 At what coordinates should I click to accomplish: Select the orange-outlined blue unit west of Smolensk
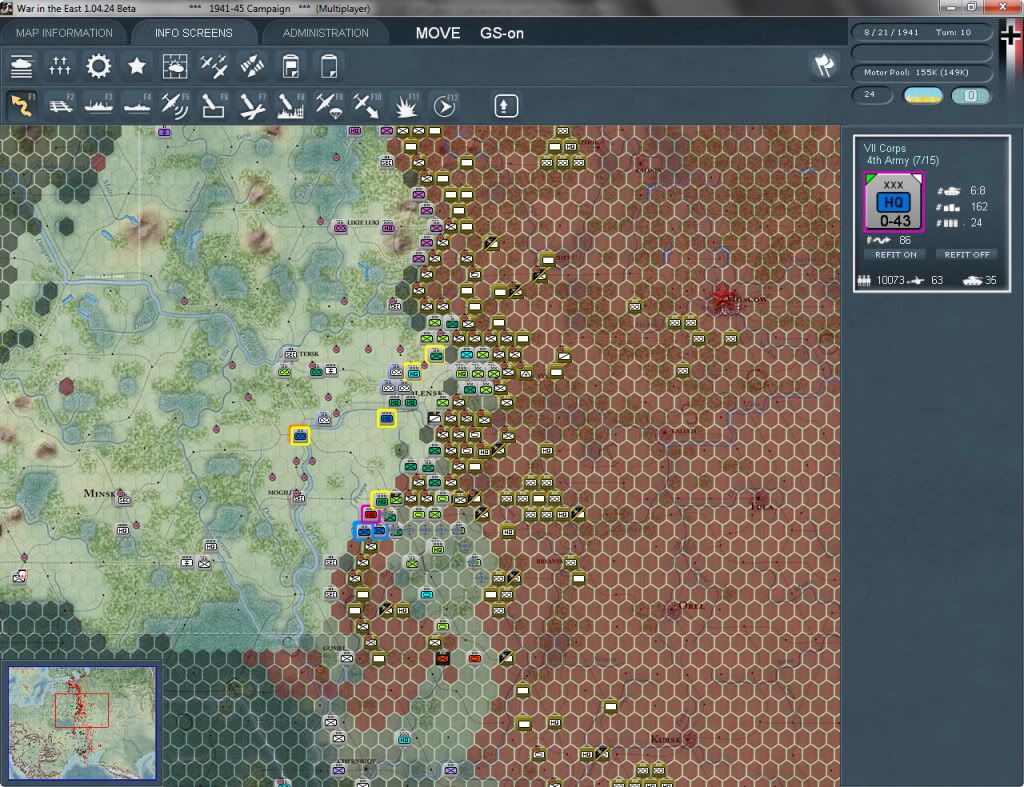click(x=300, y=435)
